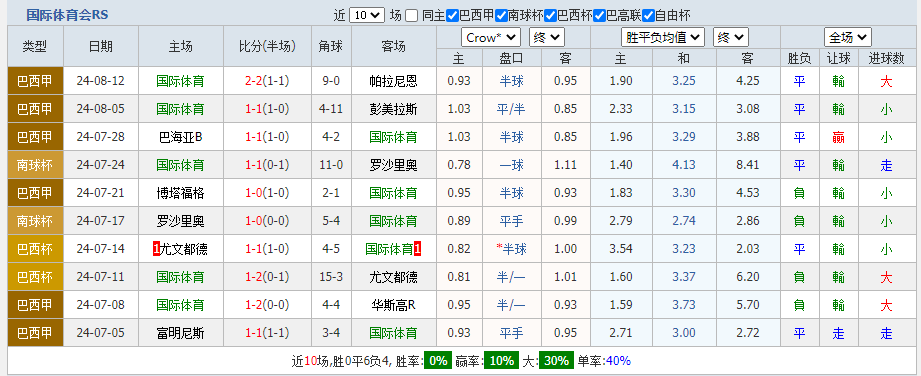Viewport: 921px width, 376px height.
Task: Uncheck the 巴西杯 filter checkbox
Action: coord(550,16)
